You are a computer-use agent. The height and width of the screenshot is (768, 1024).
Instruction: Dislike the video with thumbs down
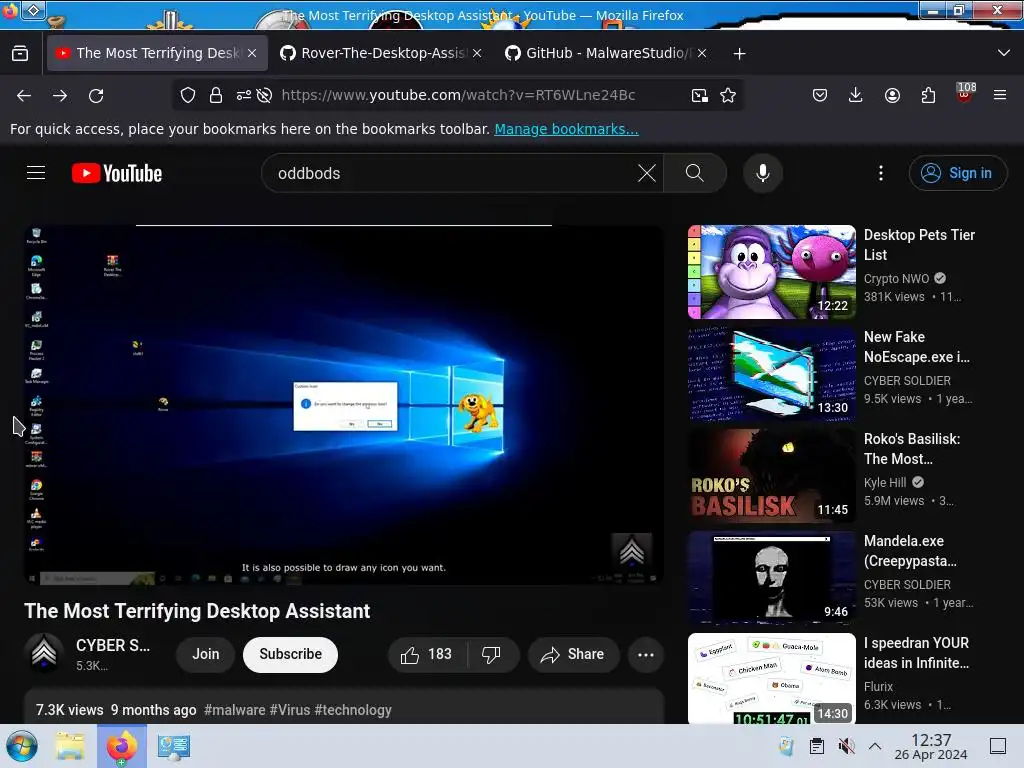point(491,654)
